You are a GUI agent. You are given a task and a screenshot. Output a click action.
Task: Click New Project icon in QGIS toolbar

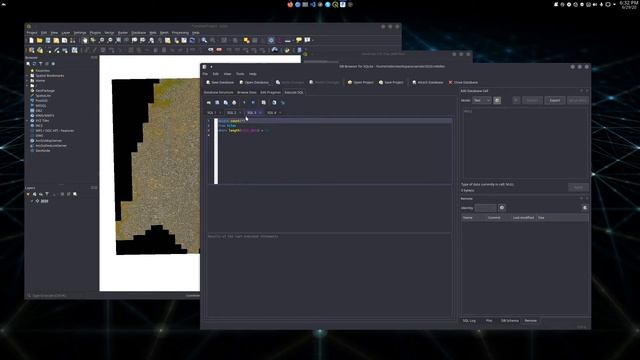31,40
